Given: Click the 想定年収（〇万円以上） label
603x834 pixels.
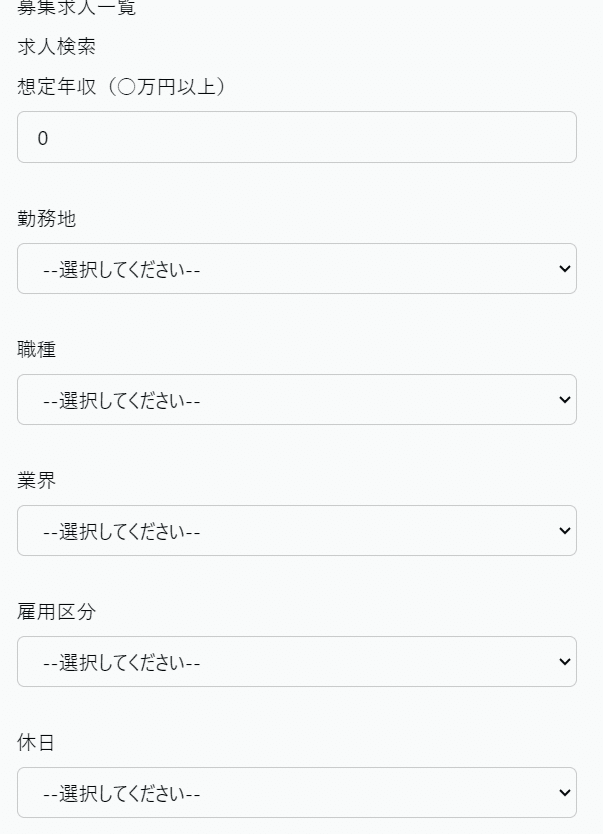Looking at the screenshot, I should [x=122, y=88].
